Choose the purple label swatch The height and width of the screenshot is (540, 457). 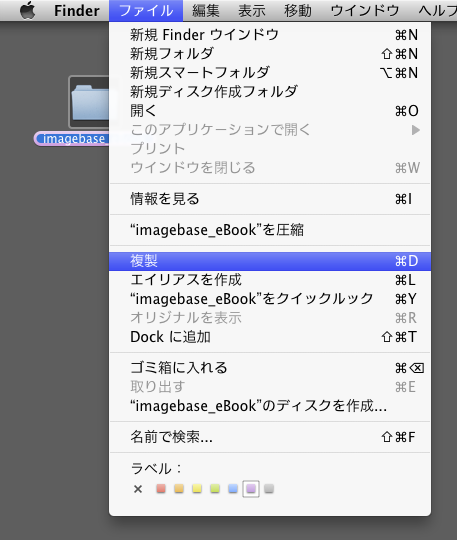(x=251, y=488)
